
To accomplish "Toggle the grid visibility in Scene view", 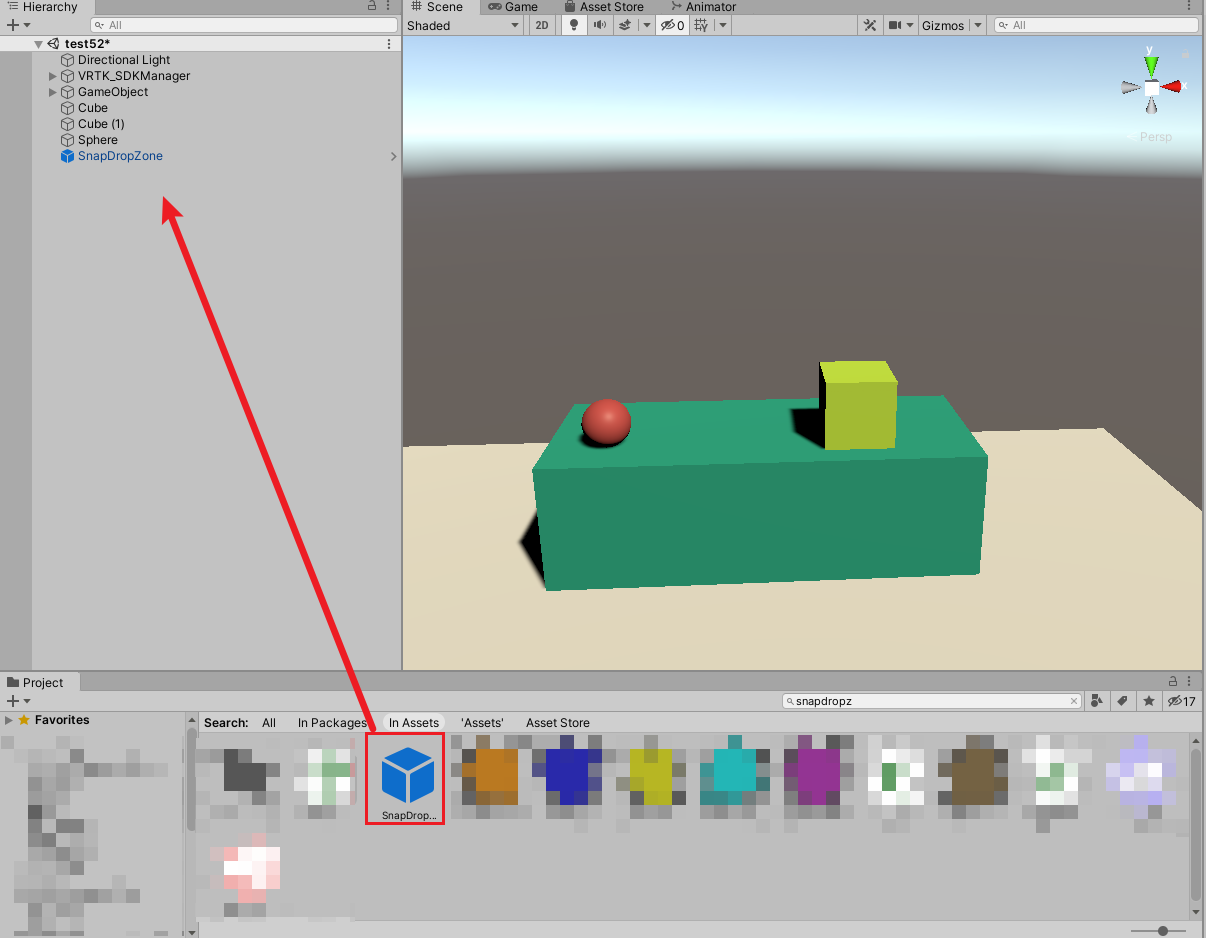I will click(700, 25).
